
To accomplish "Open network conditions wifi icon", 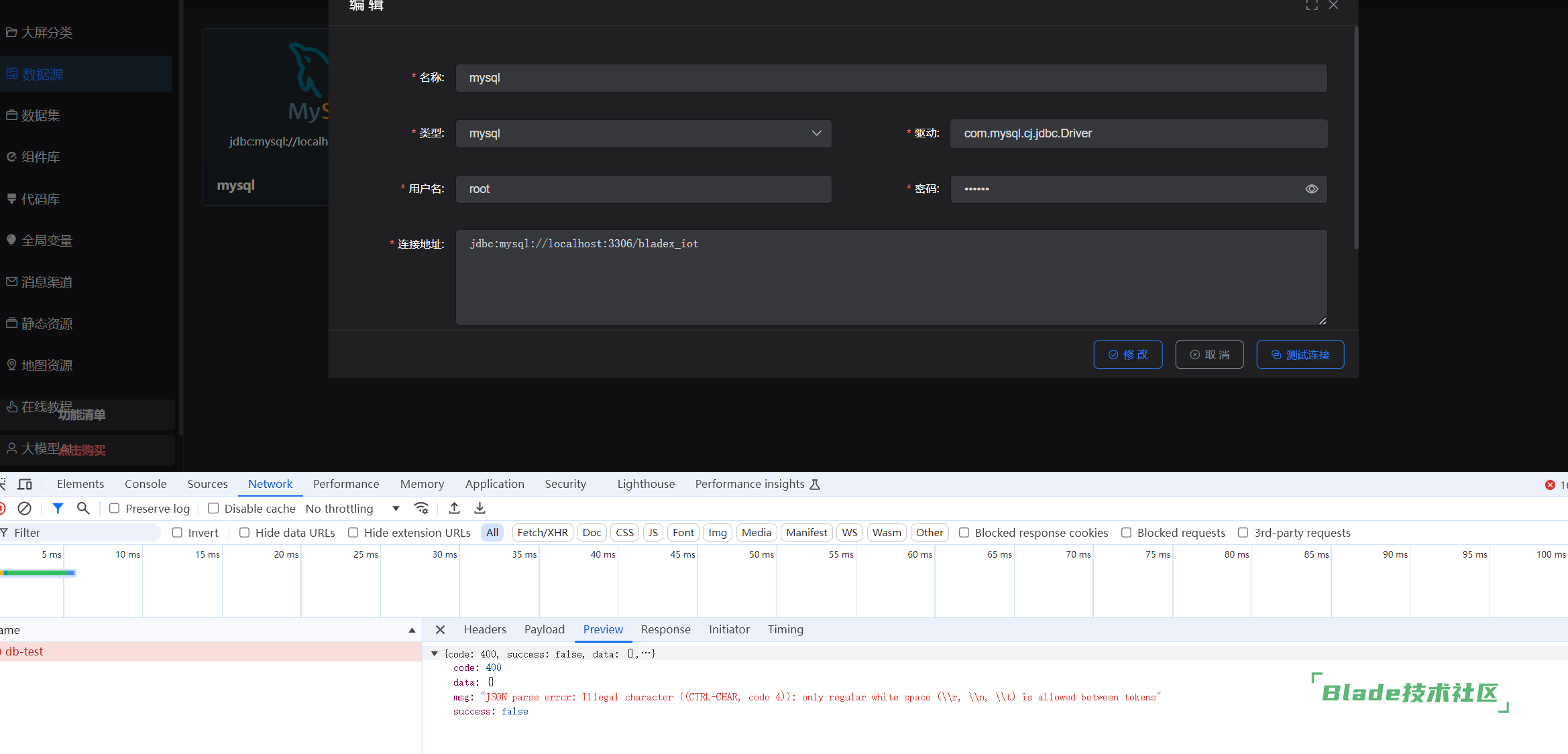I will (421, 509).
